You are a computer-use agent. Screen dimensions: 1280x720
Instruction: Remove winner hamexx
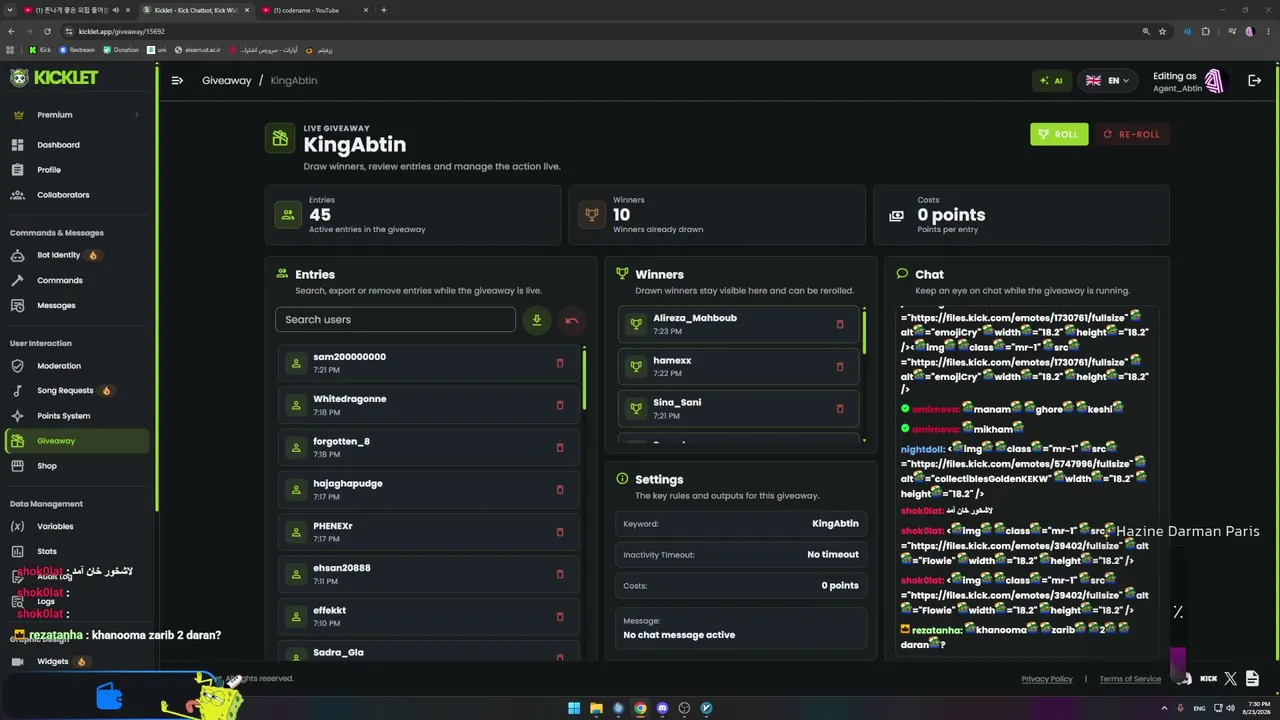coord(840,366)
